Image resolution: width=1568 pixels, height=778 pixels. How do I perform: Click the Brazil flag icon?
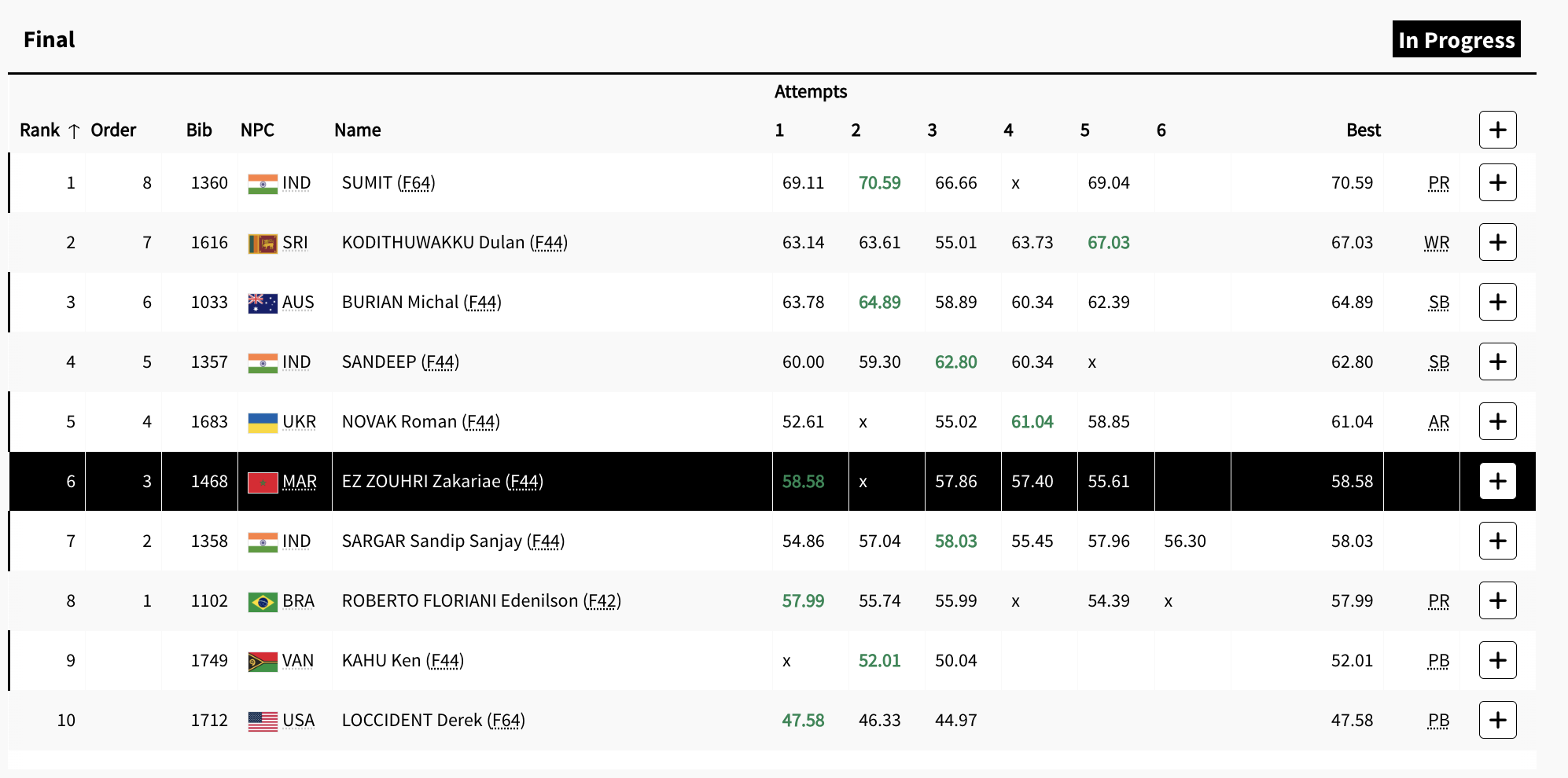[x=262, y=601]
